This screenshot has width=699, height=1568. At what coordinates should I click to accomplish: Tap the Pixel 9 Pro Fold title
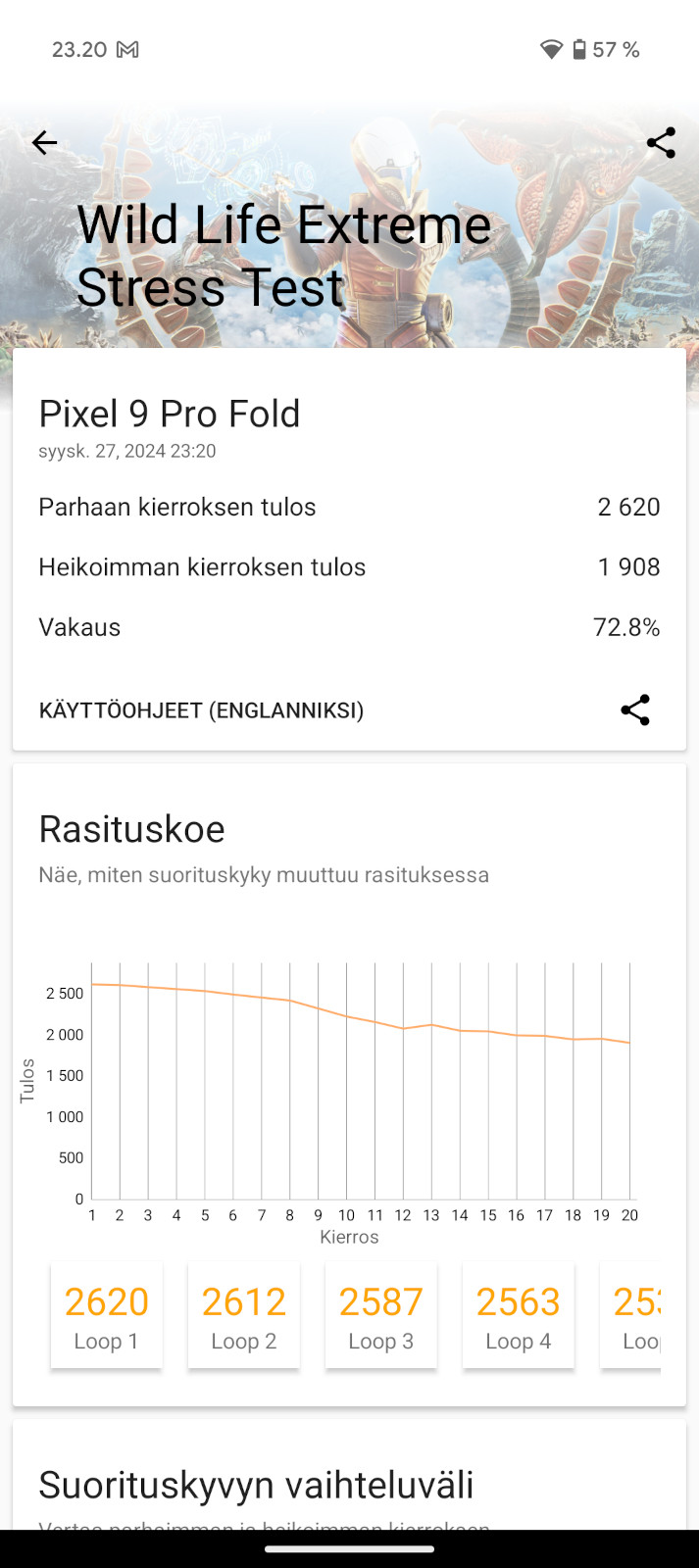click(170, 415)
